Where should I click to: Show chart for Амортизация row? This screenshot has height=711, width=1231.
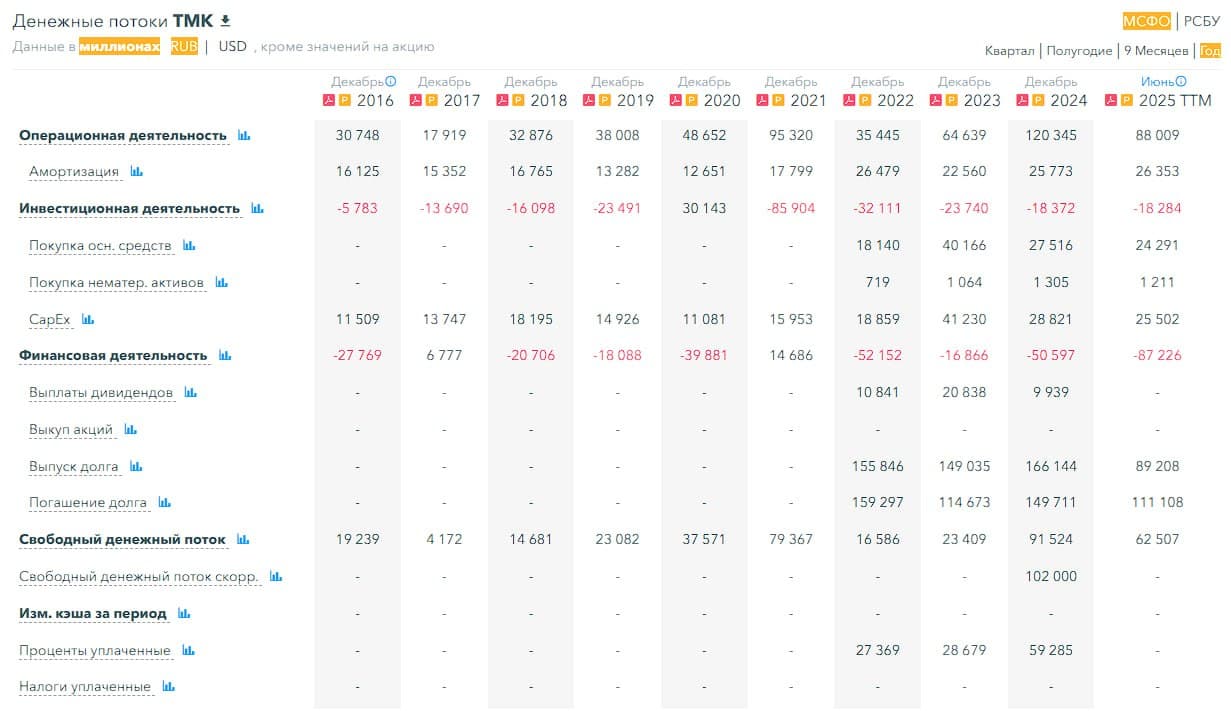[x=136, y=172]
